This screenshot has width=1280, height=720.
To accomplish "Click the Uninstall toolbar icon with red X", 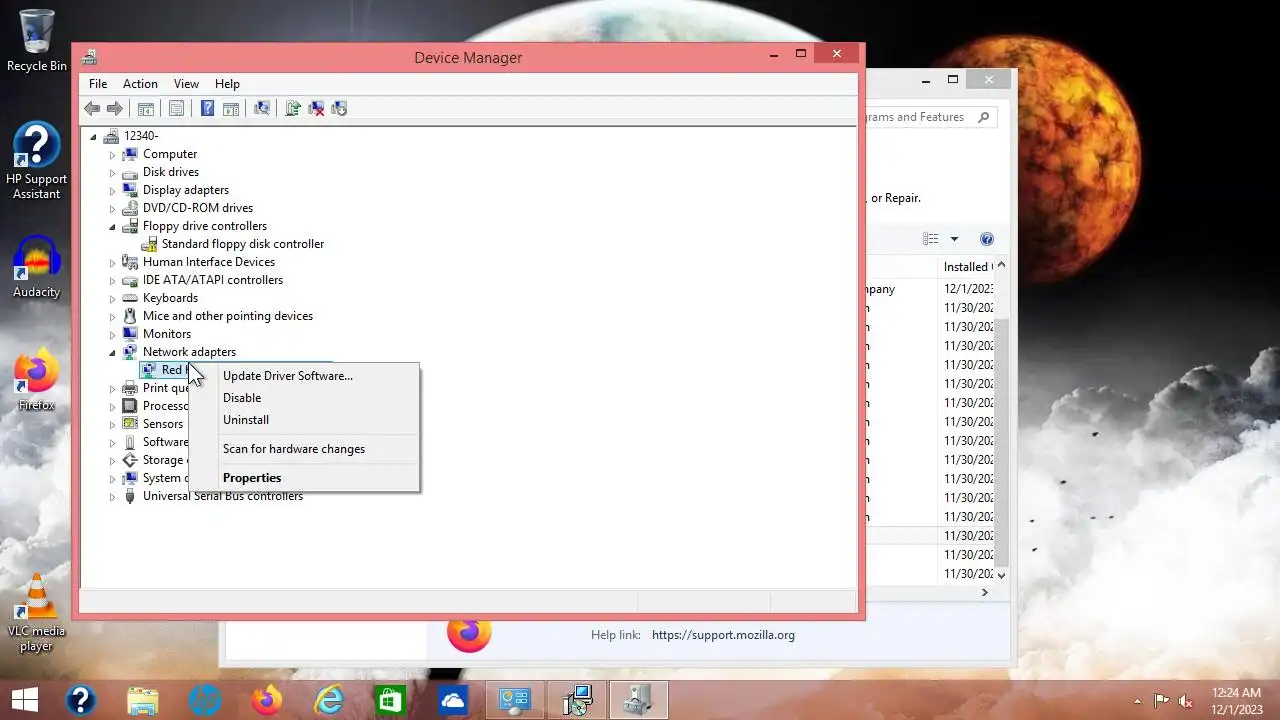I will click(316, 108).
